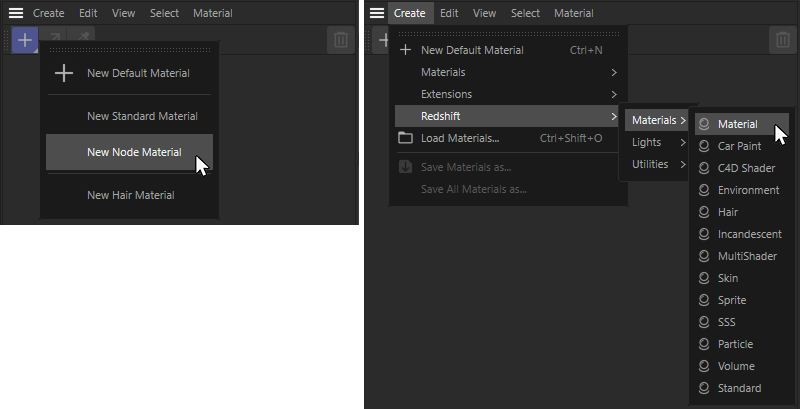The image size is (800, 409).
Task: Click the Car Paint material icon
Action: pos(704,146)
